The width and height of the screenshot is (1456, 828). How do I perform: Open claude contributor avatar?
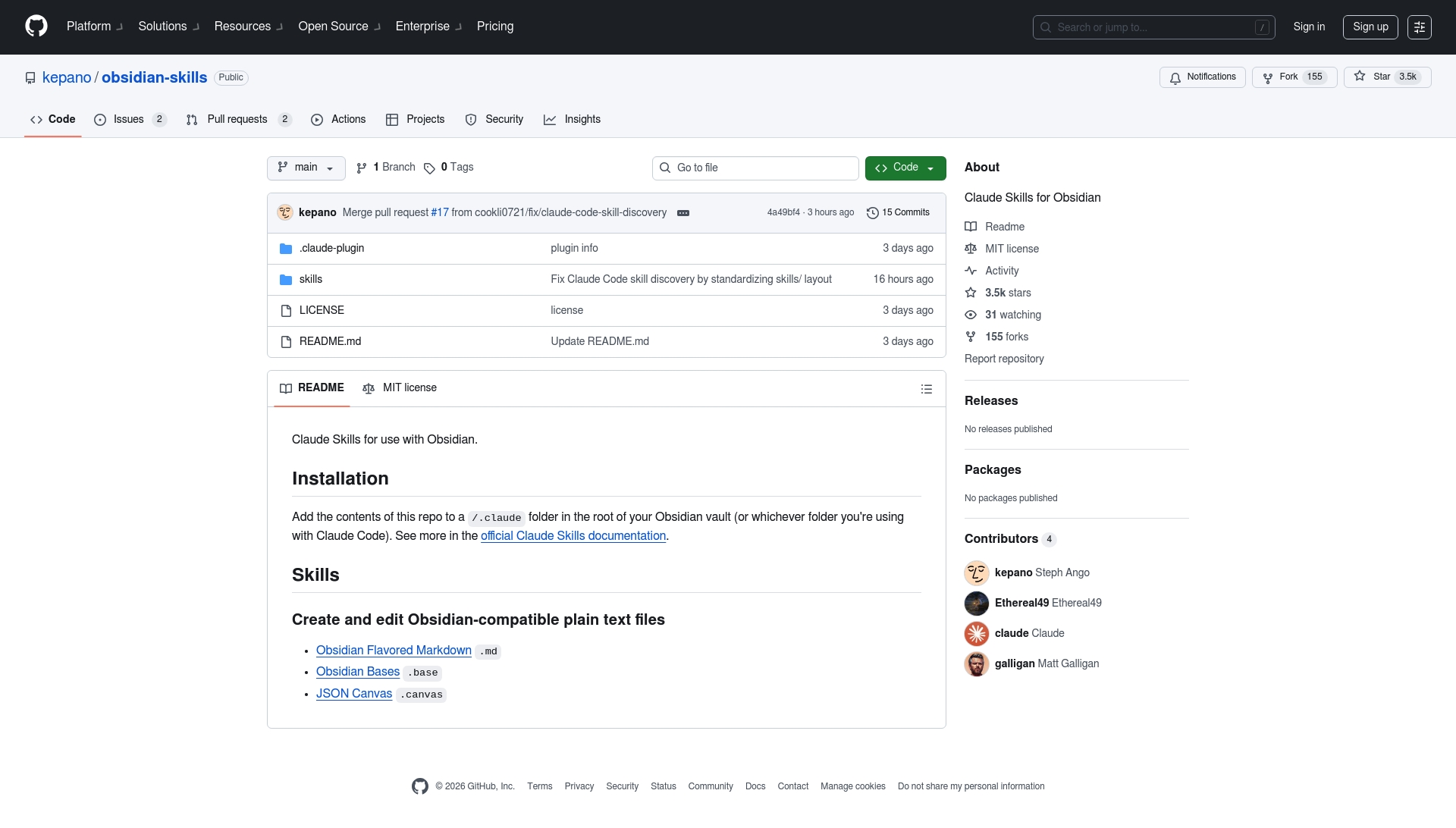[x=977, y=634]
